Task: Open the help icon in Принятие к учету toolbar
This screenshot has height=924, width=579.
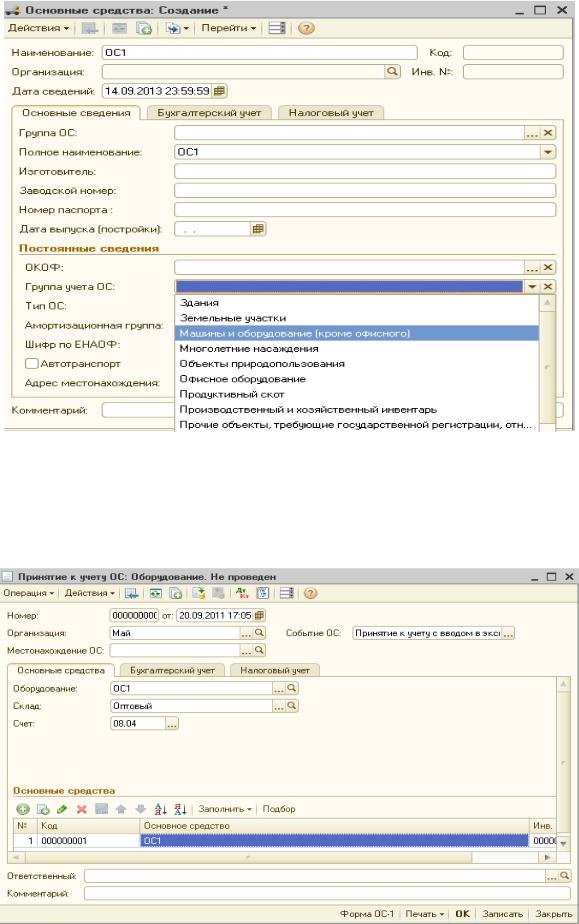Action: (310, 593)
